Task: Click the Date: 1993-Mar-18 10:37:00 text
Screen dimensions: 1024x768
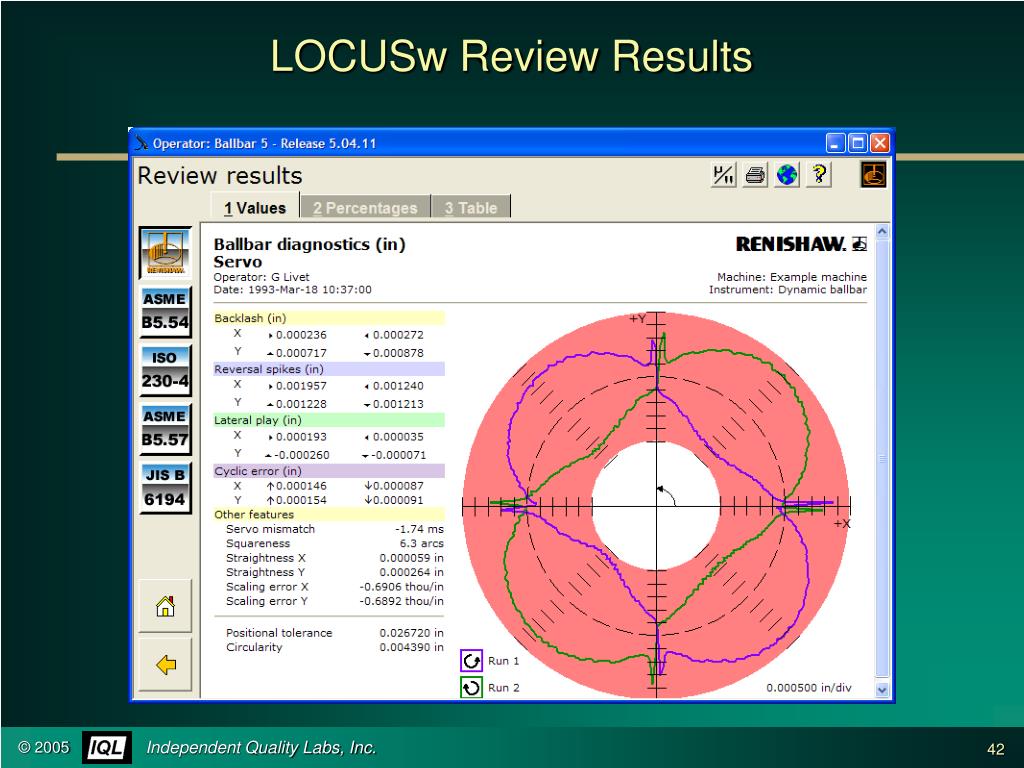Action: point(293,289)
